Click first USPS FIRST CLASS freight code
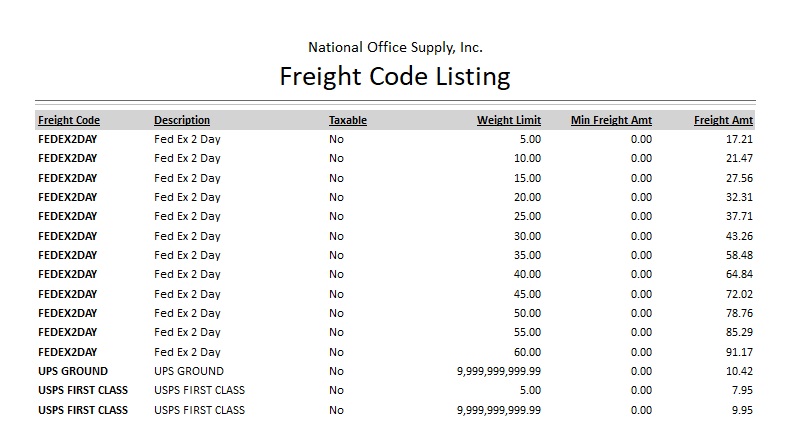Screen dimensions: 802x442 pos(83,390)
